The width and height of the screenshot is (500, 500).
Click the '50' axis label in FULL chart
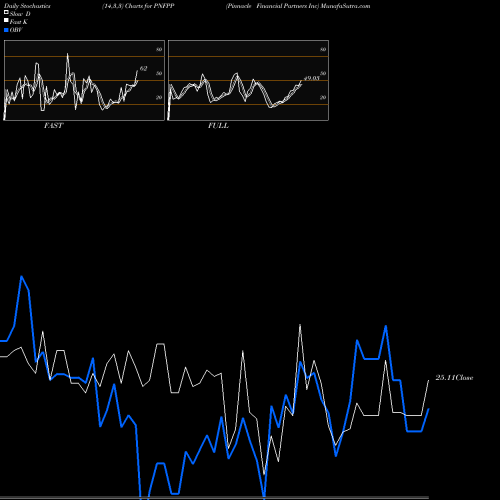click(x=323, y=73)
